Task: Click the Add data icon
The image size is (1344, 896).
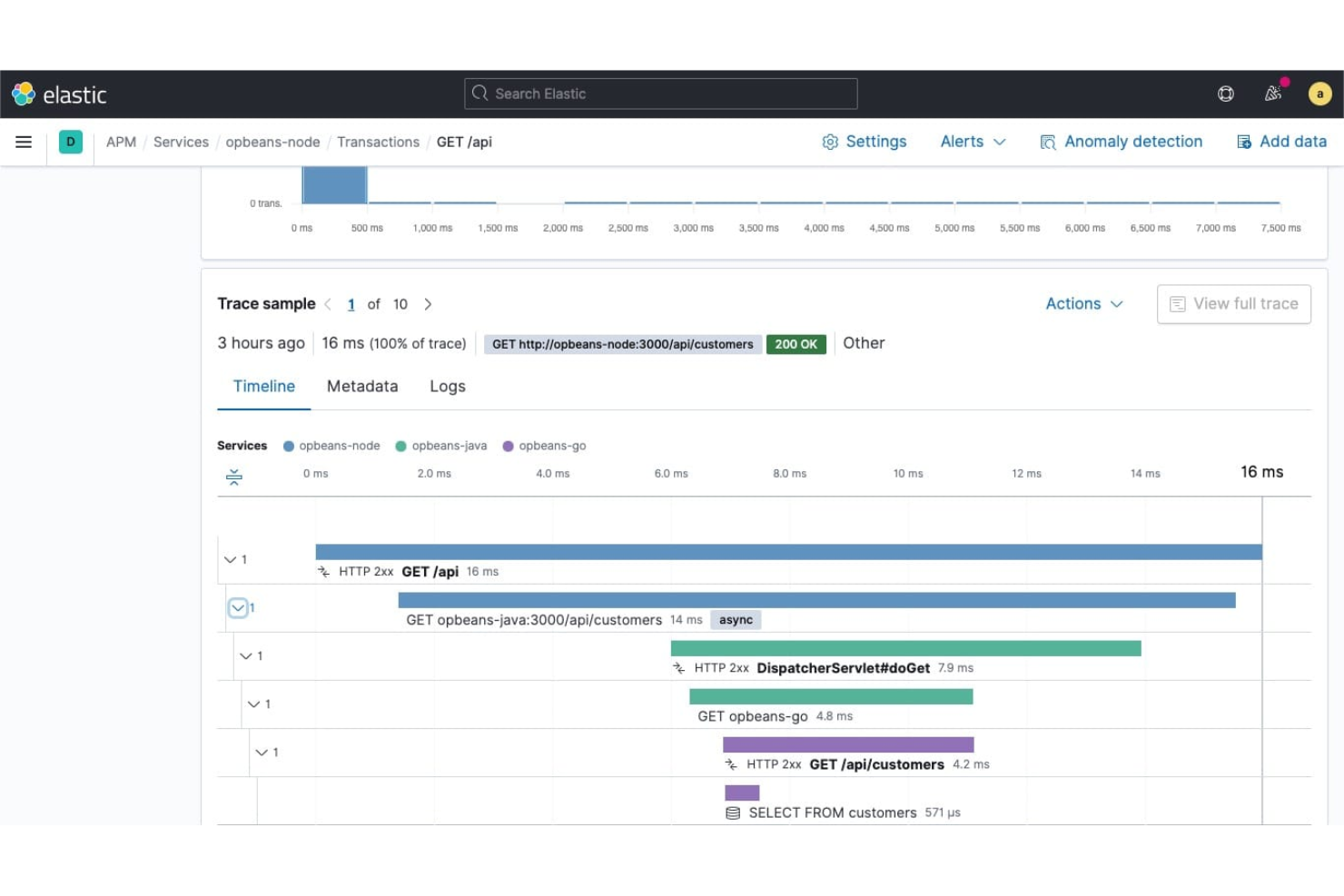Action: (1244, 142)
